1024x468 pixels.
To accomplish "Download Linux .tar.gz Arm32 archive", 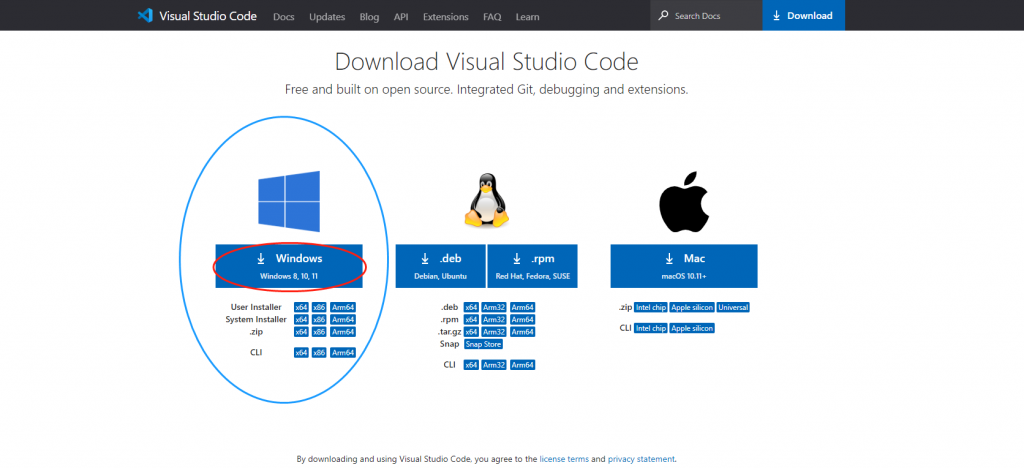I will 494,332.
